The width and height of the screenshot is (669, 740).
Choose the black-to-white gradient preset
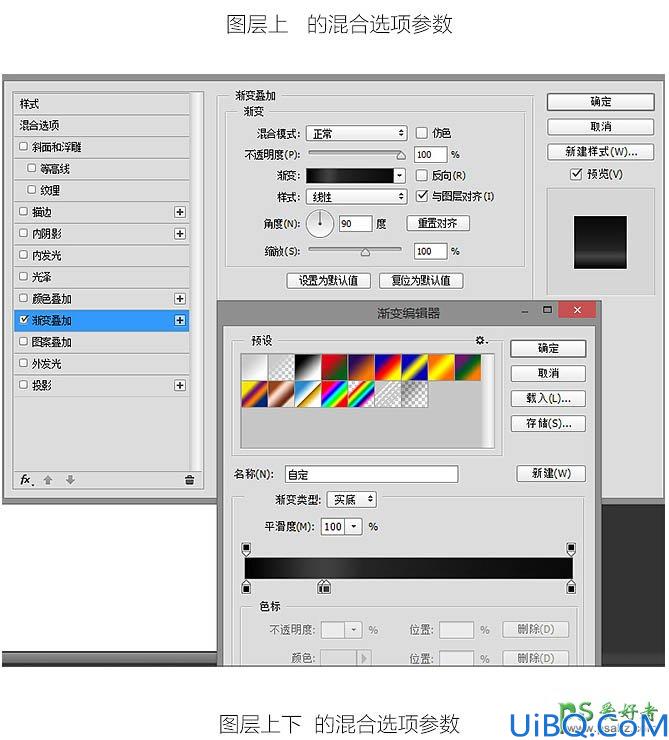coord(308,367)
